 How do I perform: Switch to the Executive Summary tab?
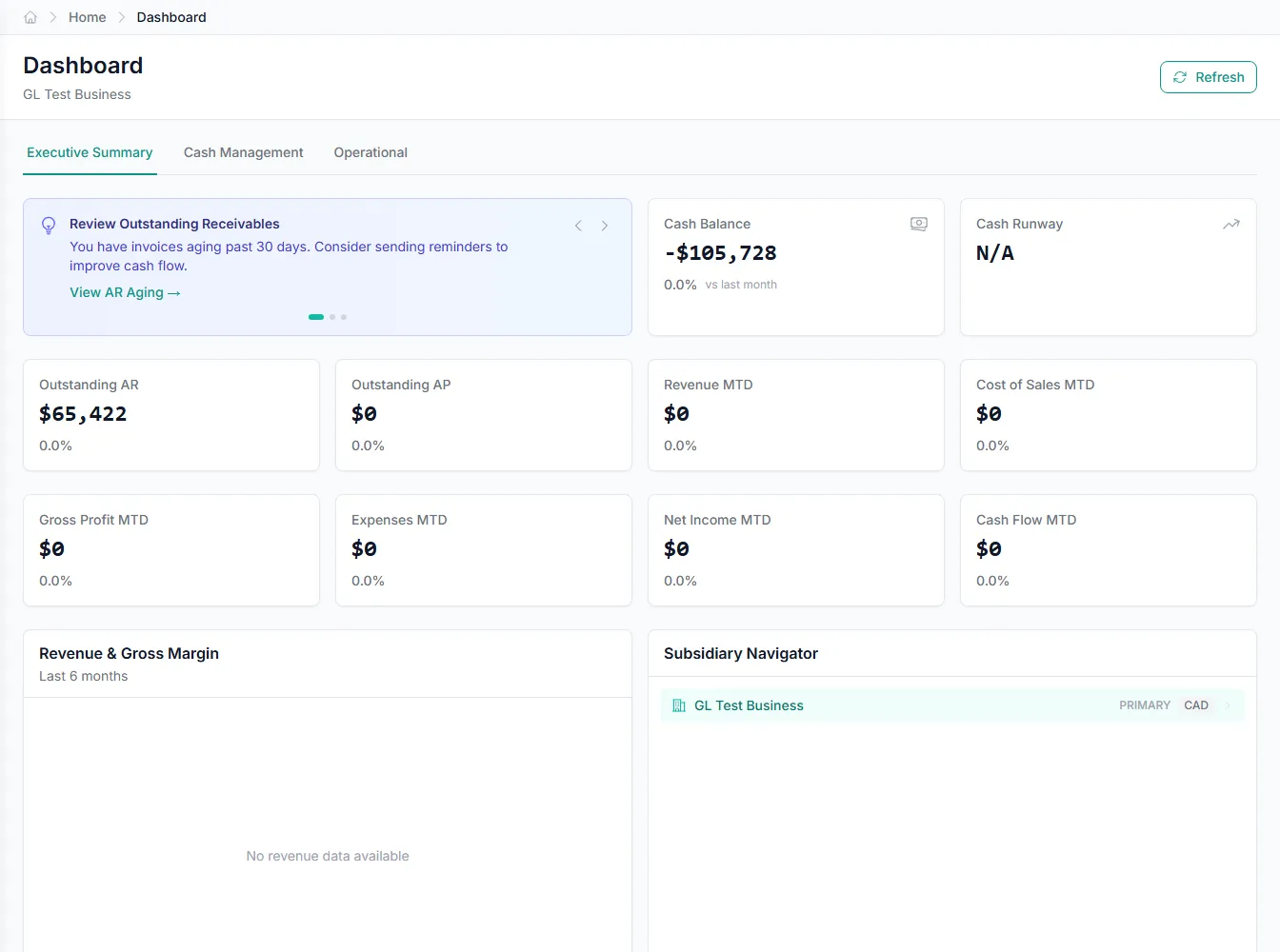pyautogui.click(x=90, y=152)
